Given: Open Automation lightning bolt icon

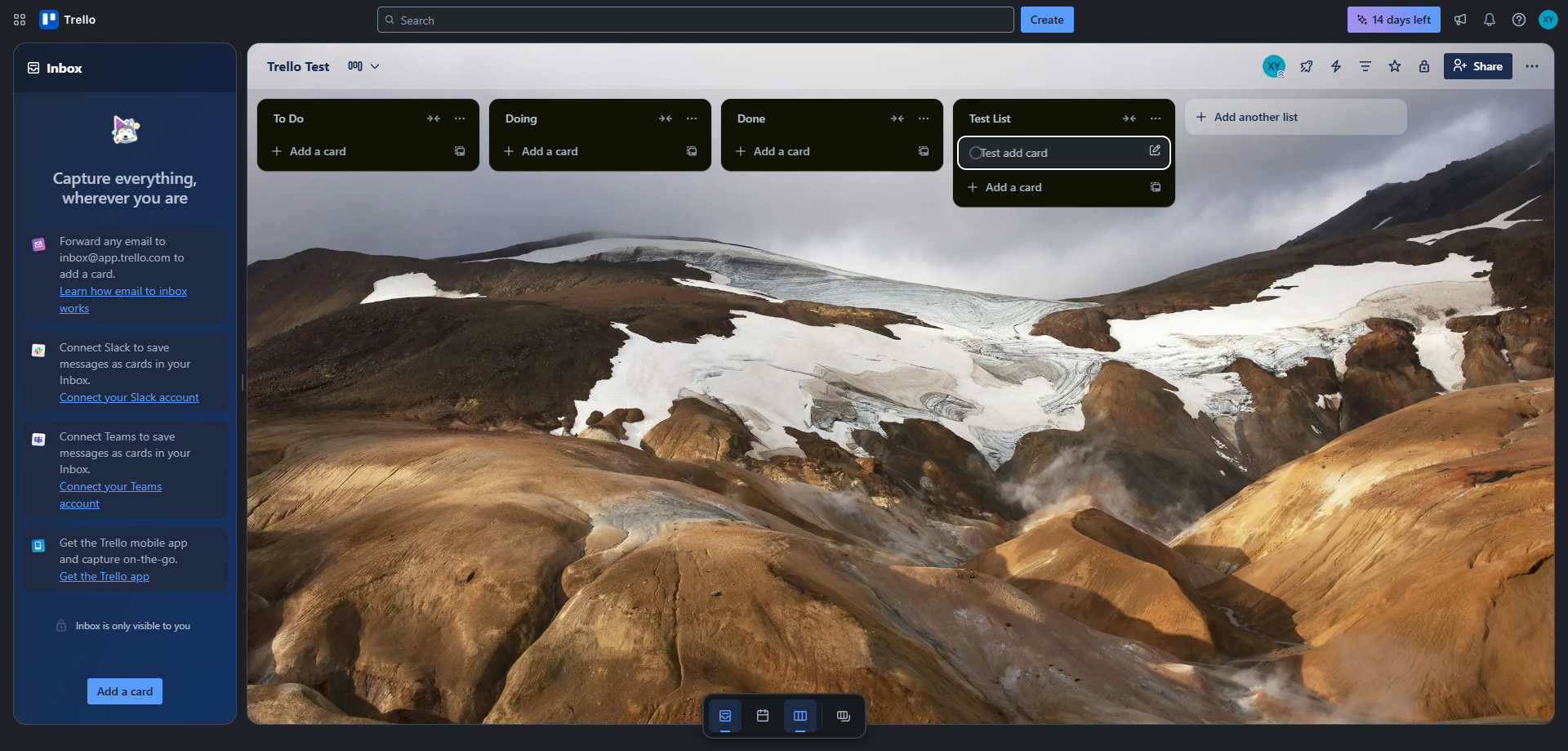Looking at the screenshot, I should [x=1336, y=66].
